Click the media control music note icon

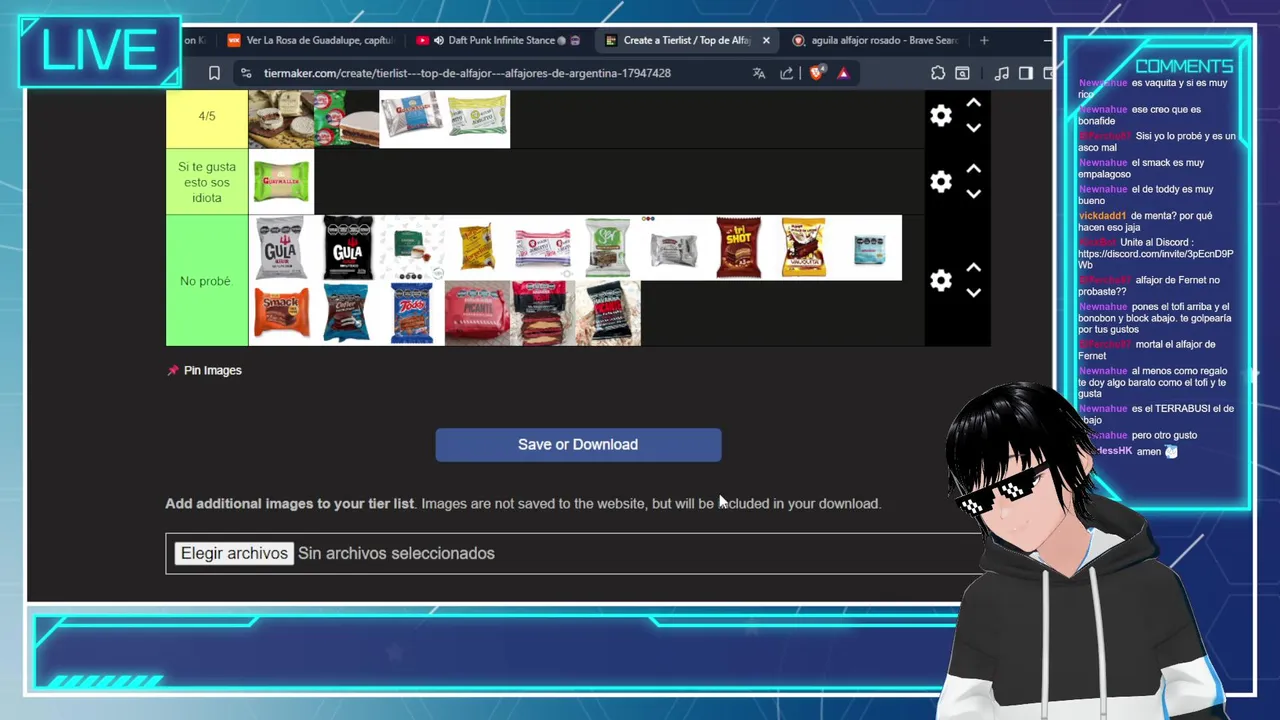click(x=1001, y=73)
